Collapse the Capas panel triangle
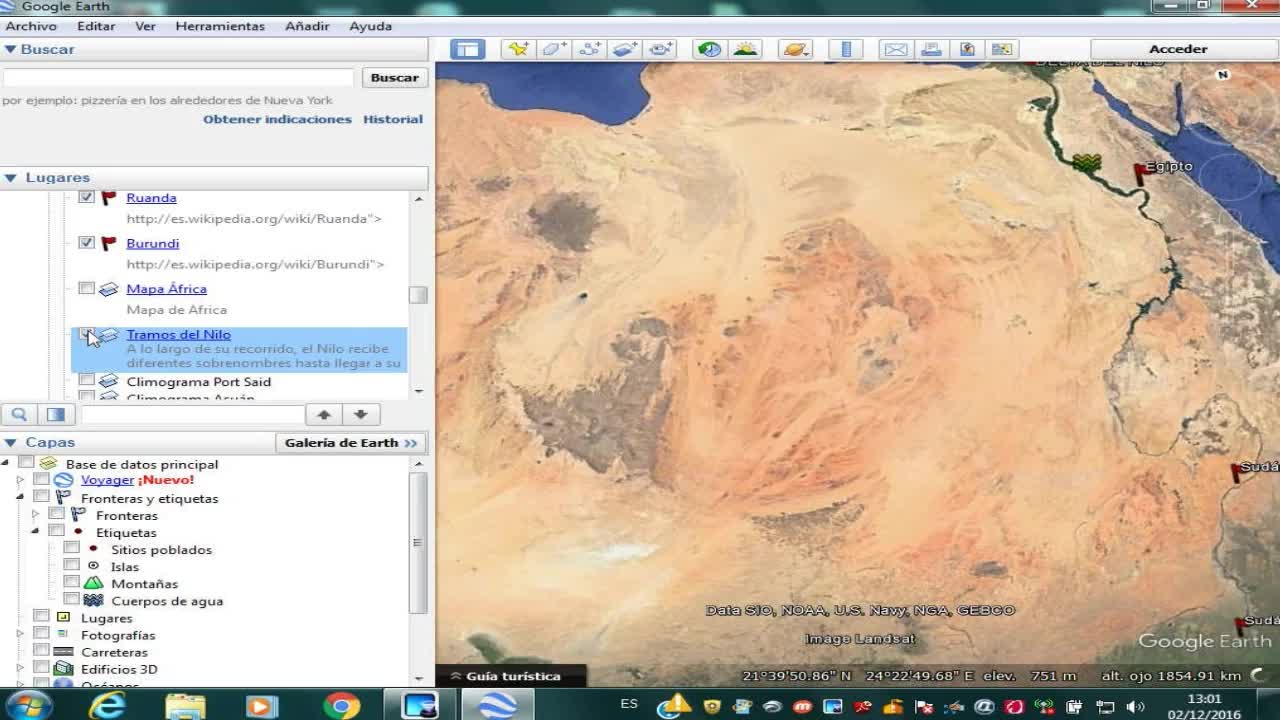 10,442
